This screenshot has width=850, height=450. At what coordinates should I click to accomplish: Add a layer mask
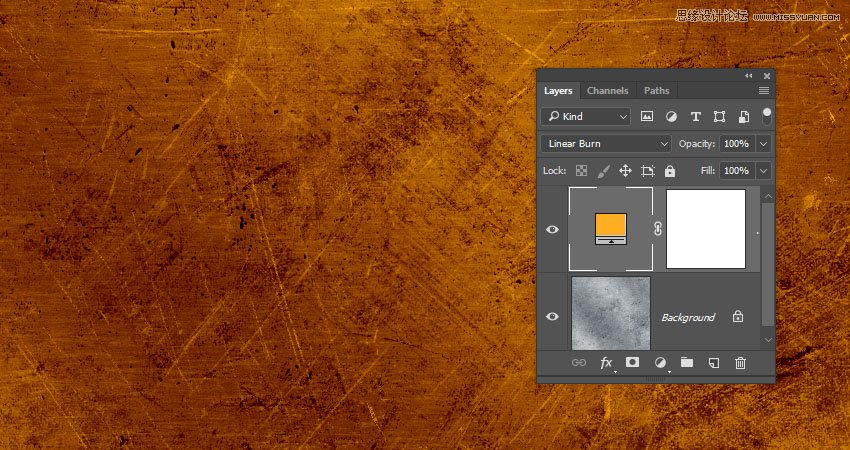632,362
